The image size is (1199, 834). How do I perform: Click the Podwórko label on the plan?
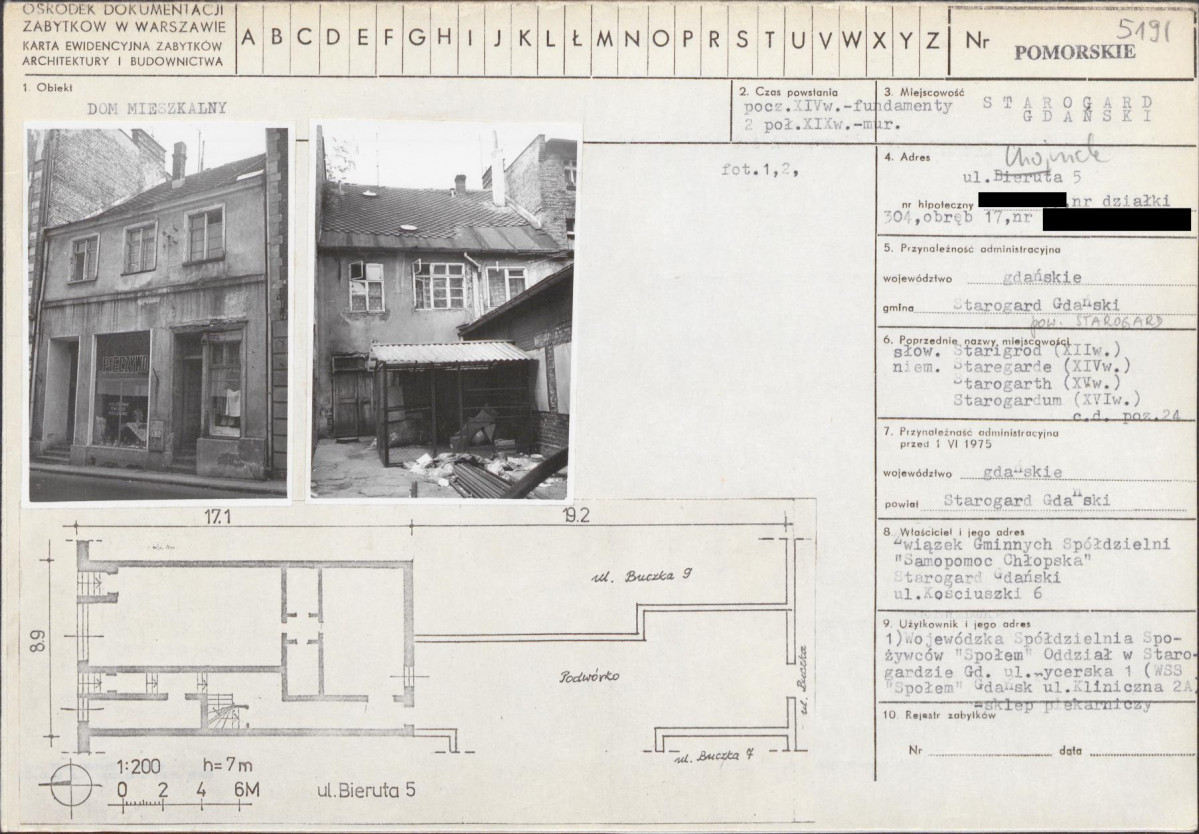click(589, 677)
